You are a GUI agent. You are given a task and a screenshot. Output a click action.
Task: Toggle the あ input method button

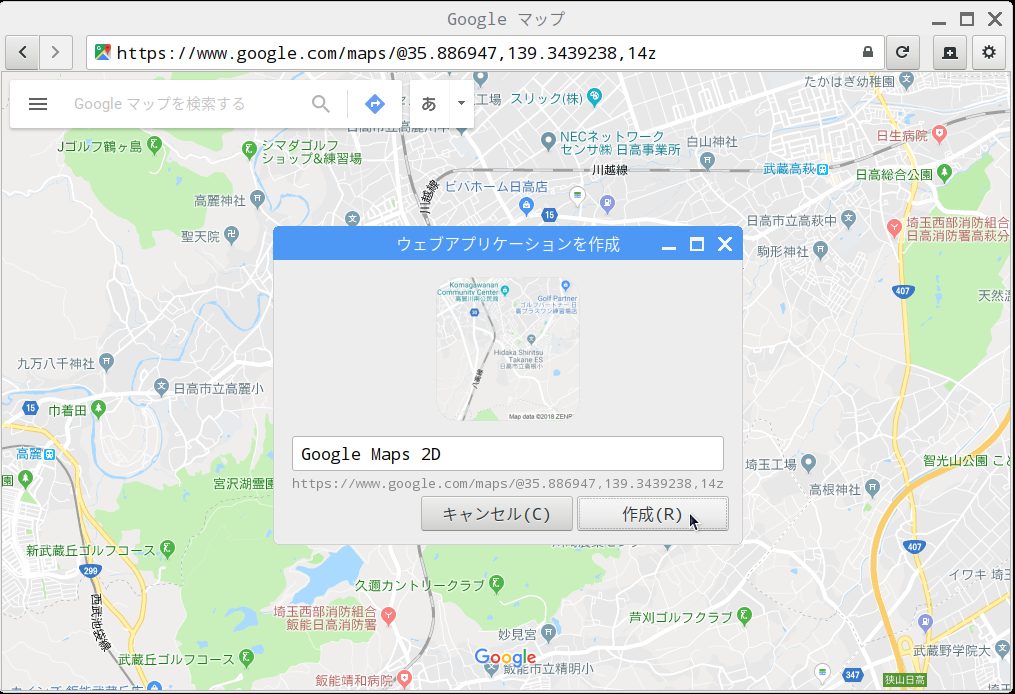(x=429, y=104)
